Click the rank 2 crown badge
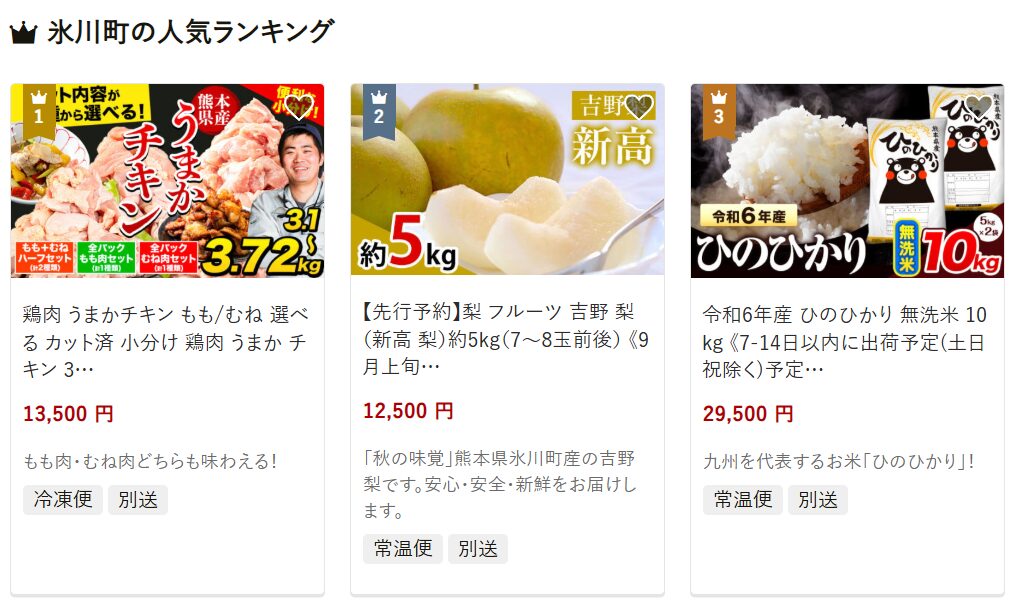 [x=379, y=109]
